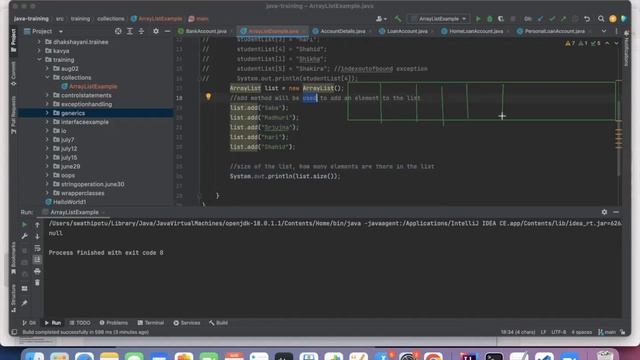640x360 pixels.
Task: Open run configuration wrench in Run panel
Action: pos(24,236)
